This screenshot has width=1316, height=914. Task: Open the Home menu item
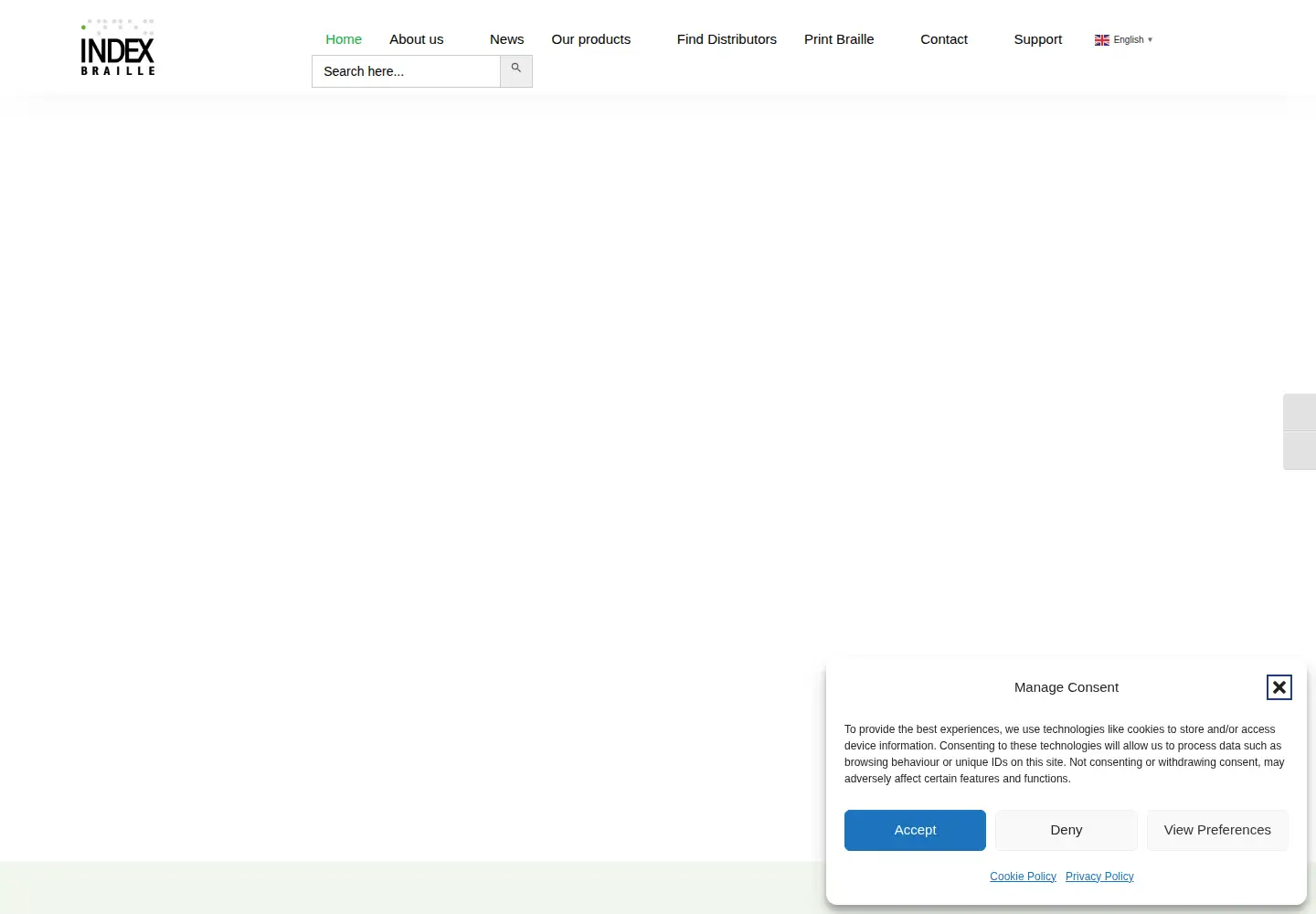coord(344,39)
